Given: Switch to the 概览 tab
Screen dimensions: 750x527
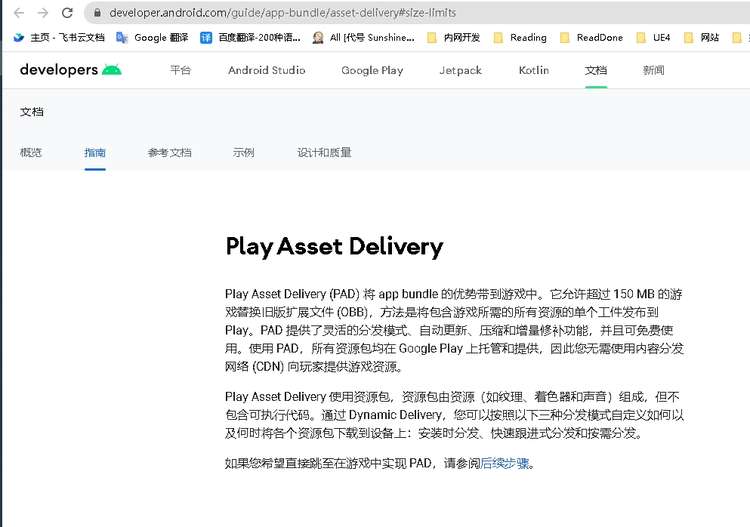Looking at the screenshot, I should pyautogui.click(x=31, y=153).
